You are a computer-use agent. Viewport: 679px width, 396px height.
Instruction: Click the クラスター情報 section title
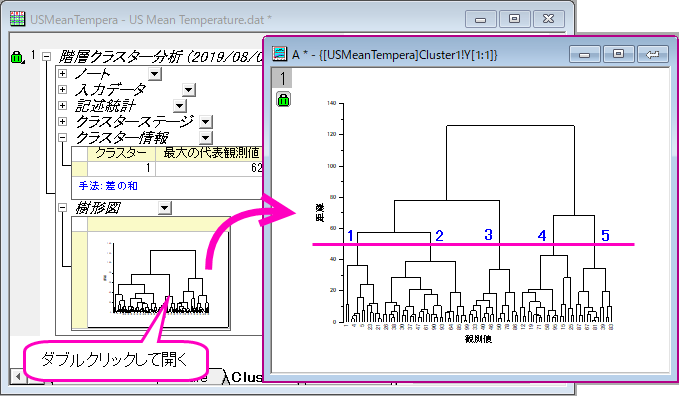click(122, 138)
